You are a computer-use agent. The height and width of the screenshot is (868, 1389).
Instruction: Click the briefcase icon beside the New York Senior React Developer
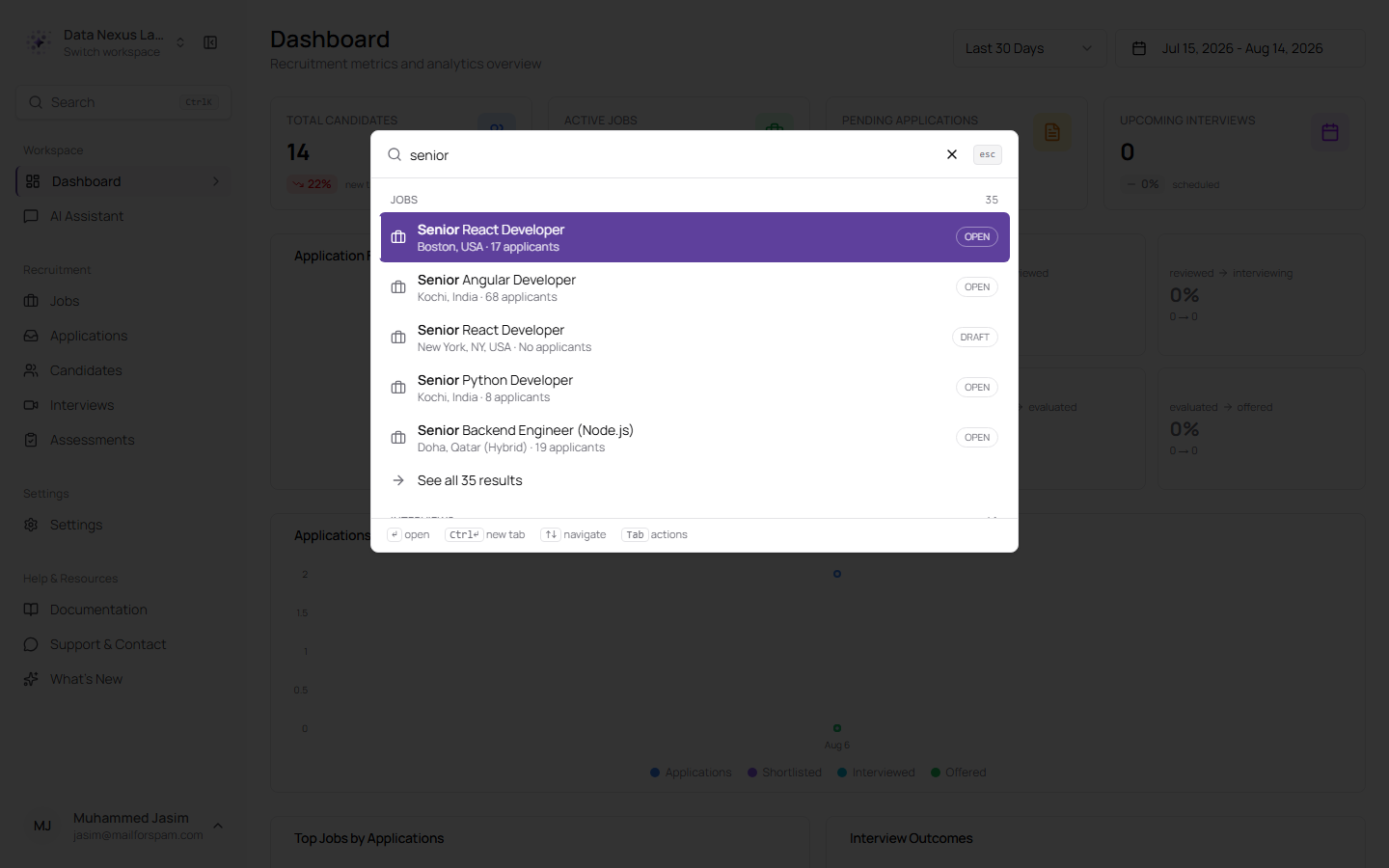pos(398,338)
